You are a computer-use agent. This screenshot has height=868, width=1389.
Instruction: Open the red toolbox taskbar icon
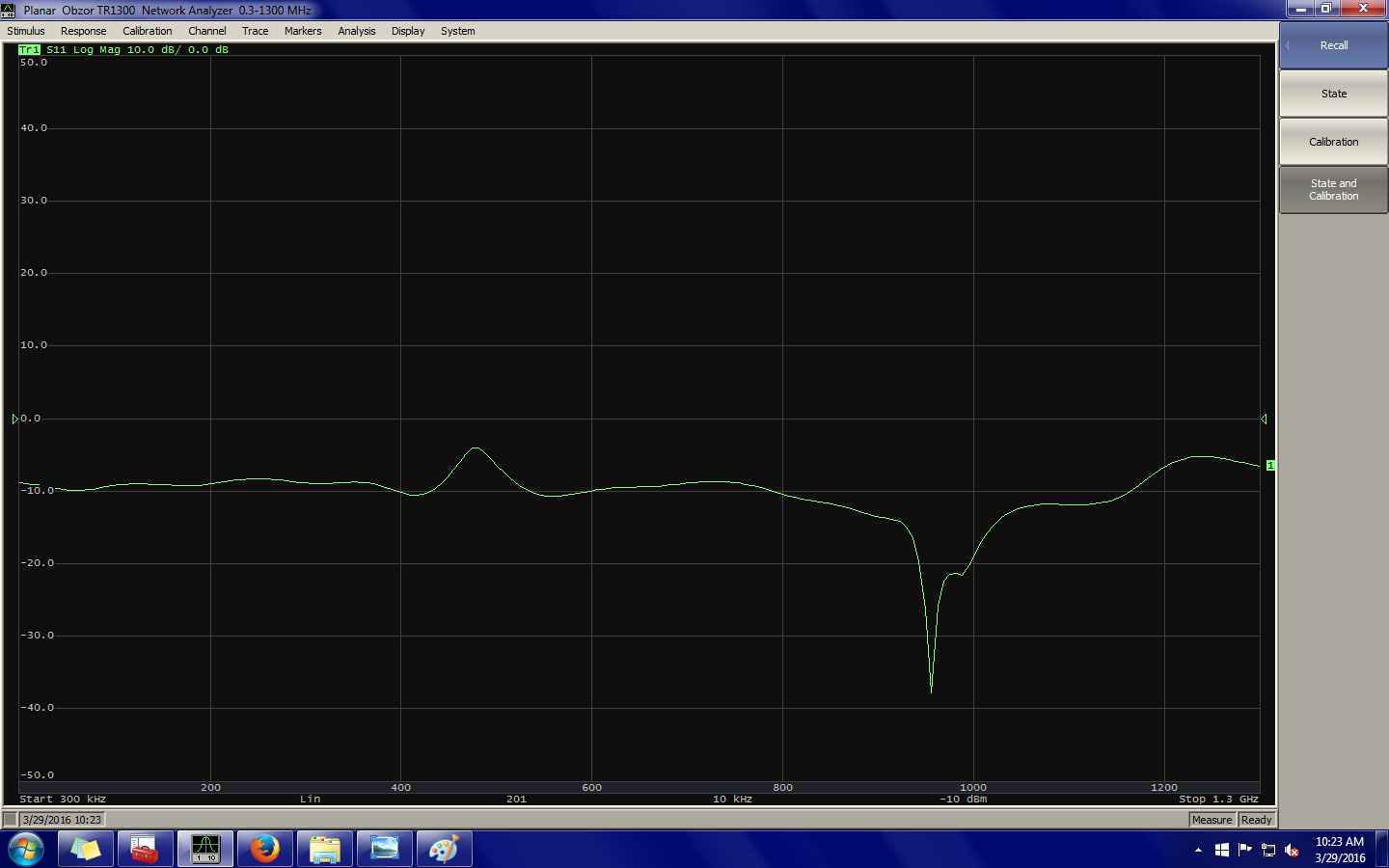[145, 849]
